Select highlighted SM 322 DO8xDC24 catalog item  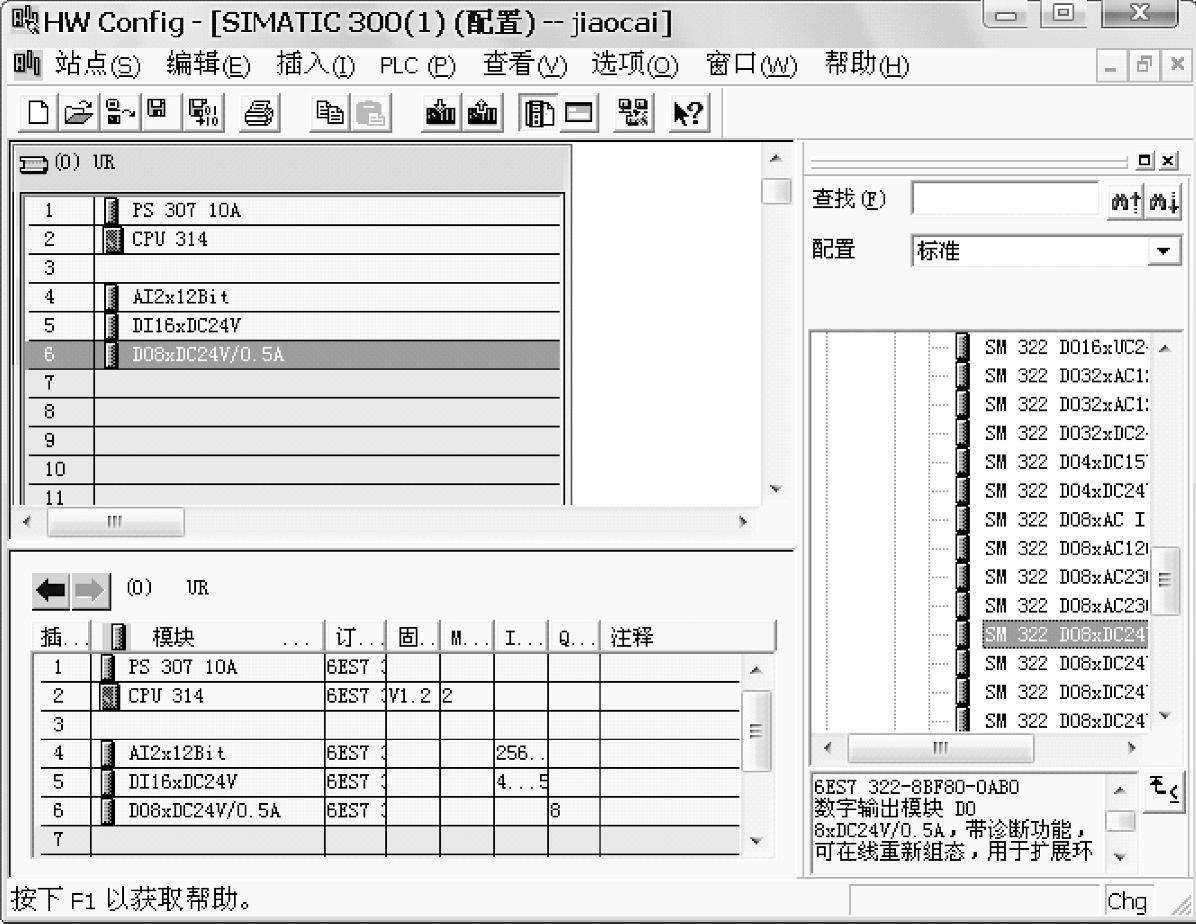click(x=1065, y=635)
